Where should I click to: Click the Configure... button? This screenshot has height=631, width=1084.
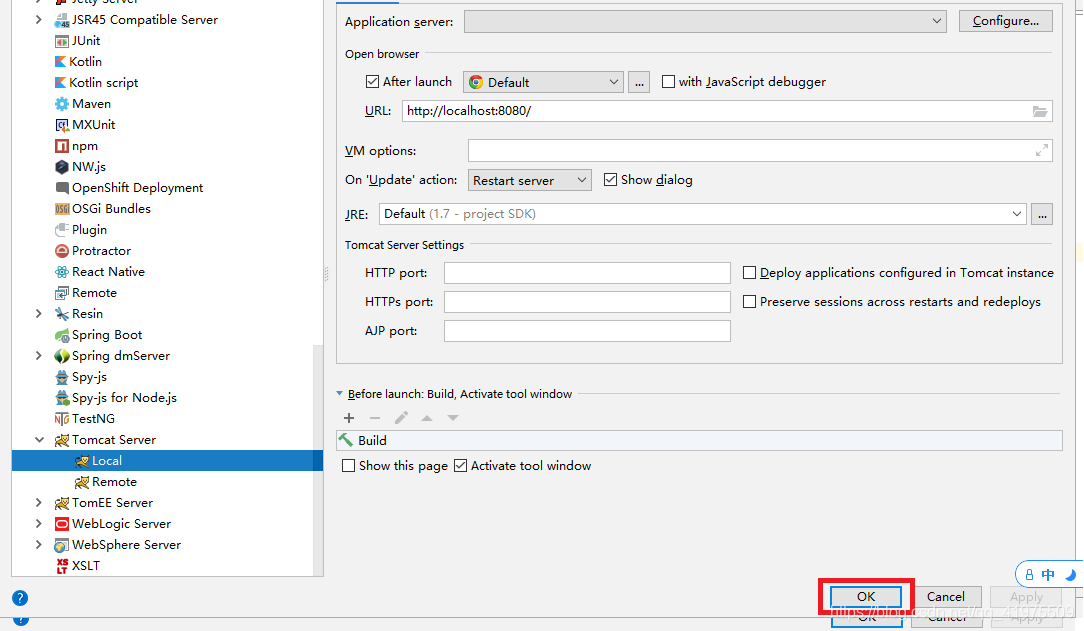[1006, 21]
